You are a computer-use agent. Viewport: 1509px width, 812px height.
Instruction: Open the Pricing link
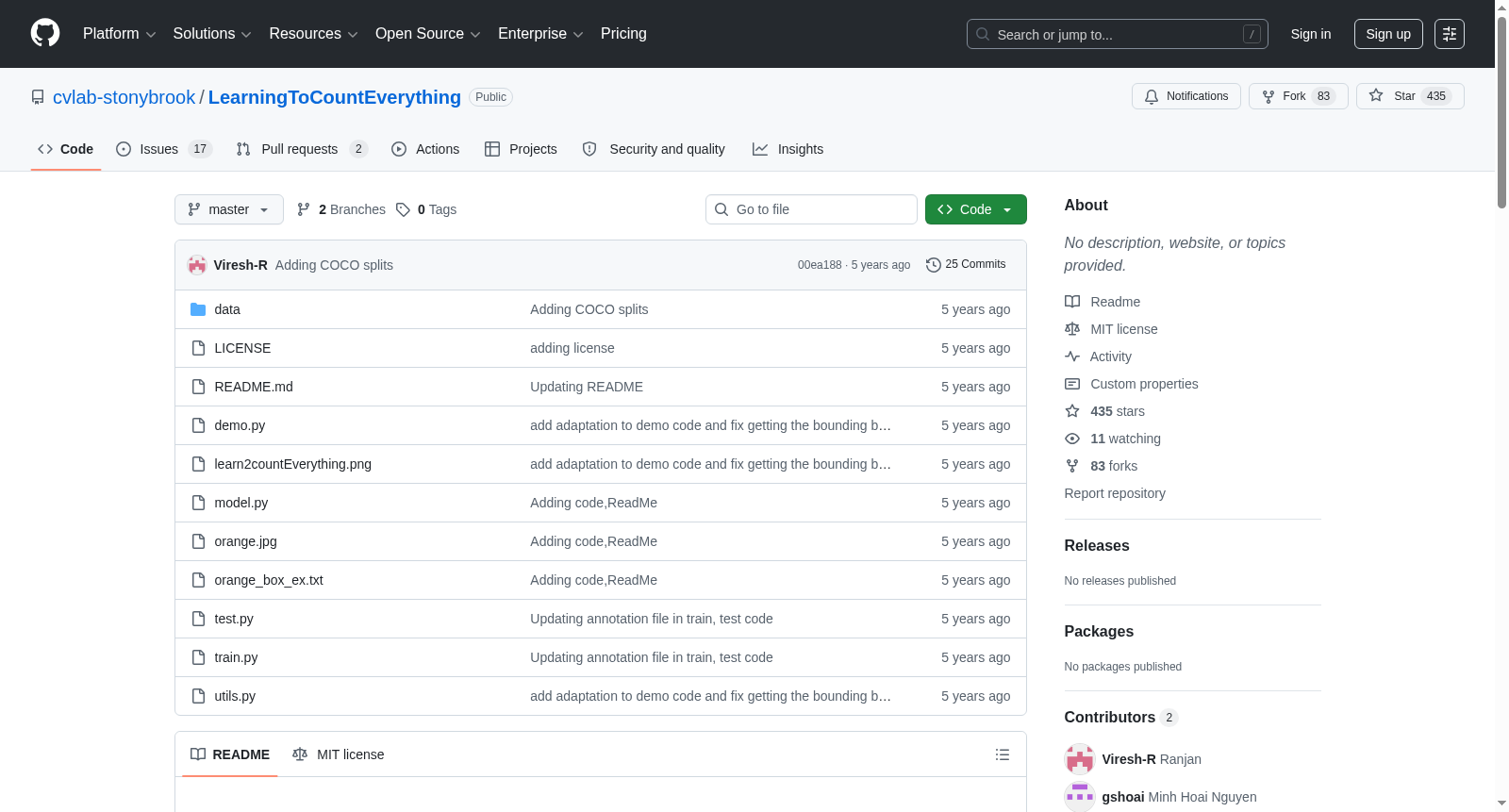point(623,34)
